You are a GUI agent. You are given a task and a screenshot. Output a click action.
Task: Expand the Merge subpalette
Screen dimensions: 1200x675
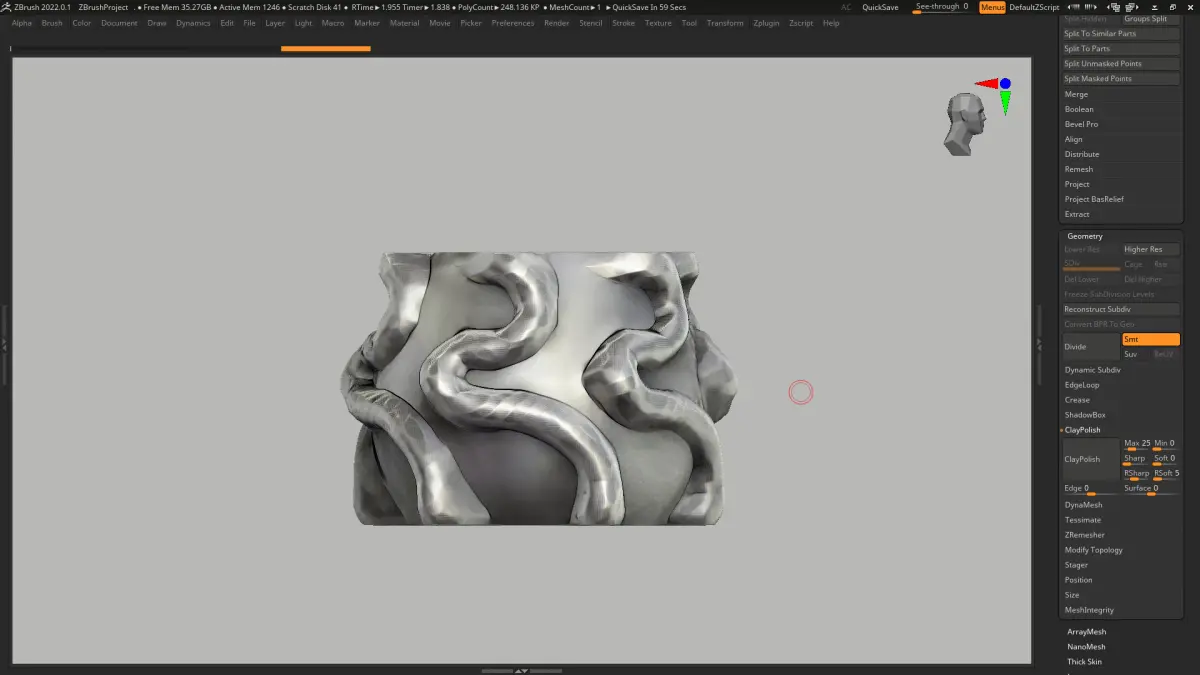click(1076, 94)
